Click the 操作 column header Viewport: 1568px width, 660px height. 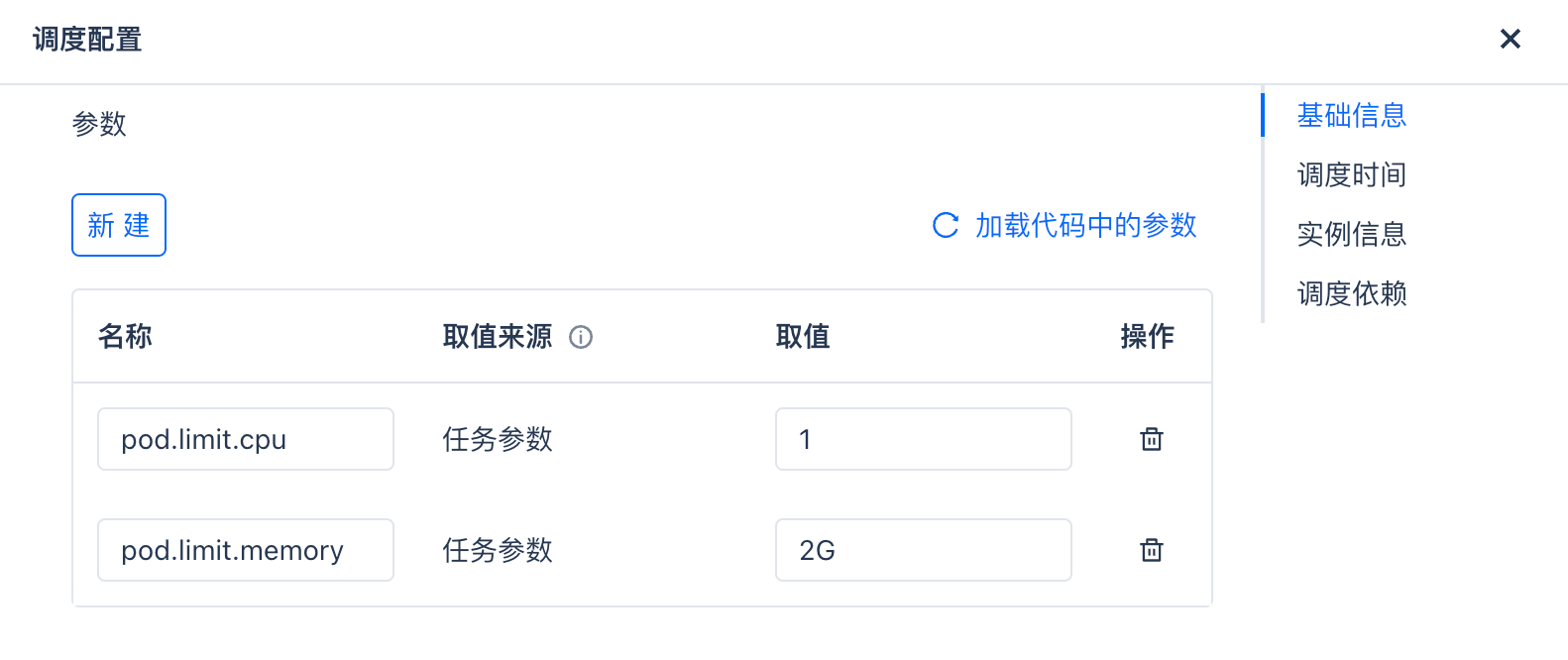click(x=1147, y=337)
